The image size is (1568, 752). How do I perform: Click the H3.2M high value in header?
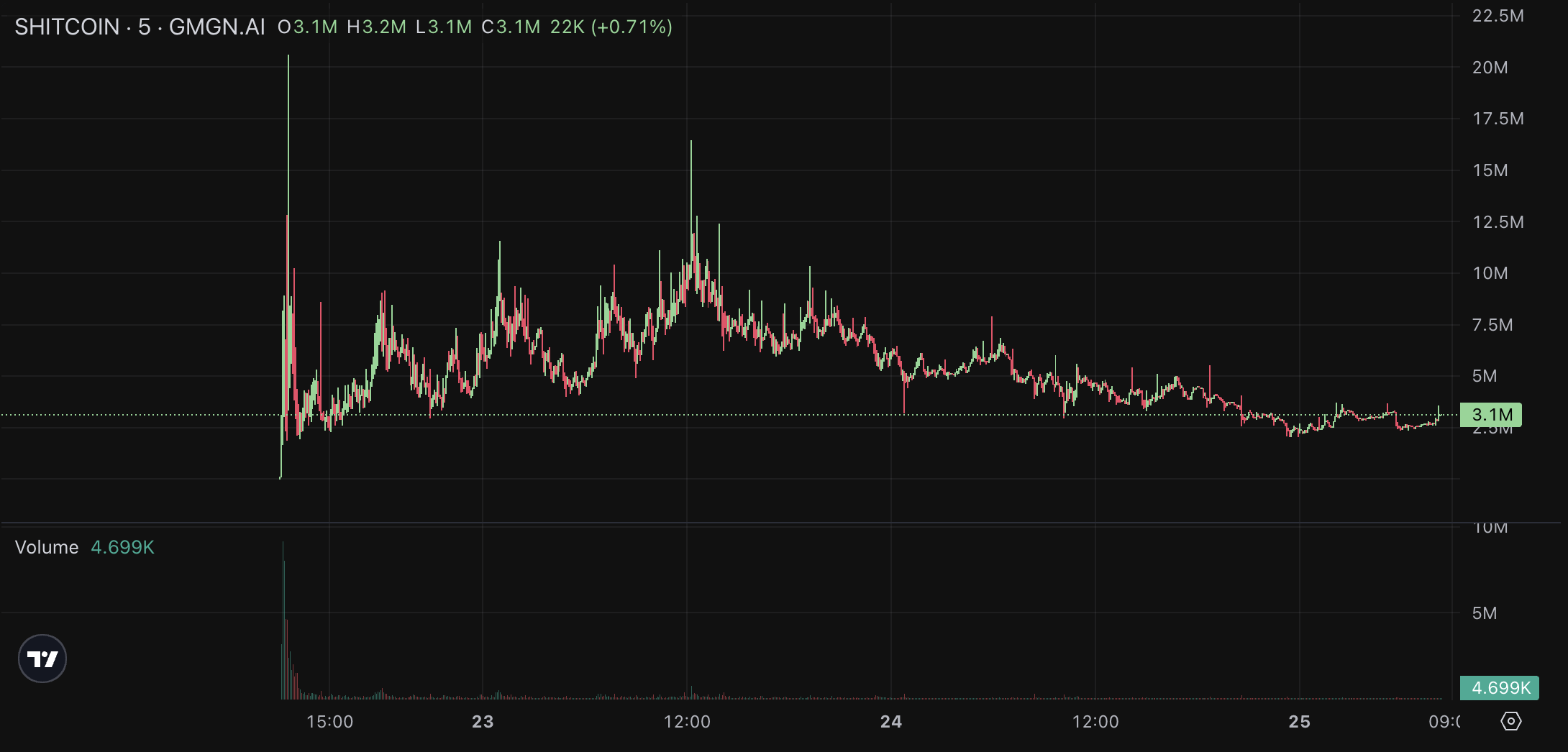tap(376, 27)
